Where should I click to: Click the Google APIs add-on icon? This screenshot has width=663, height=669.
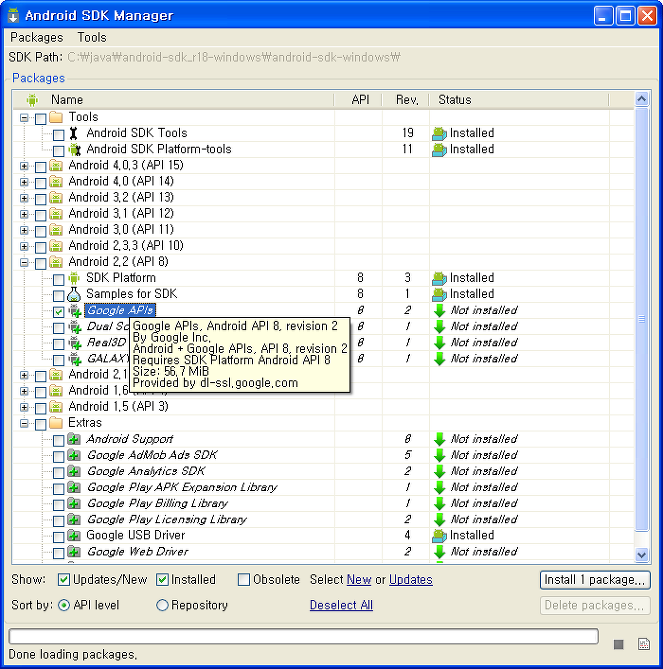click(75, 311)
